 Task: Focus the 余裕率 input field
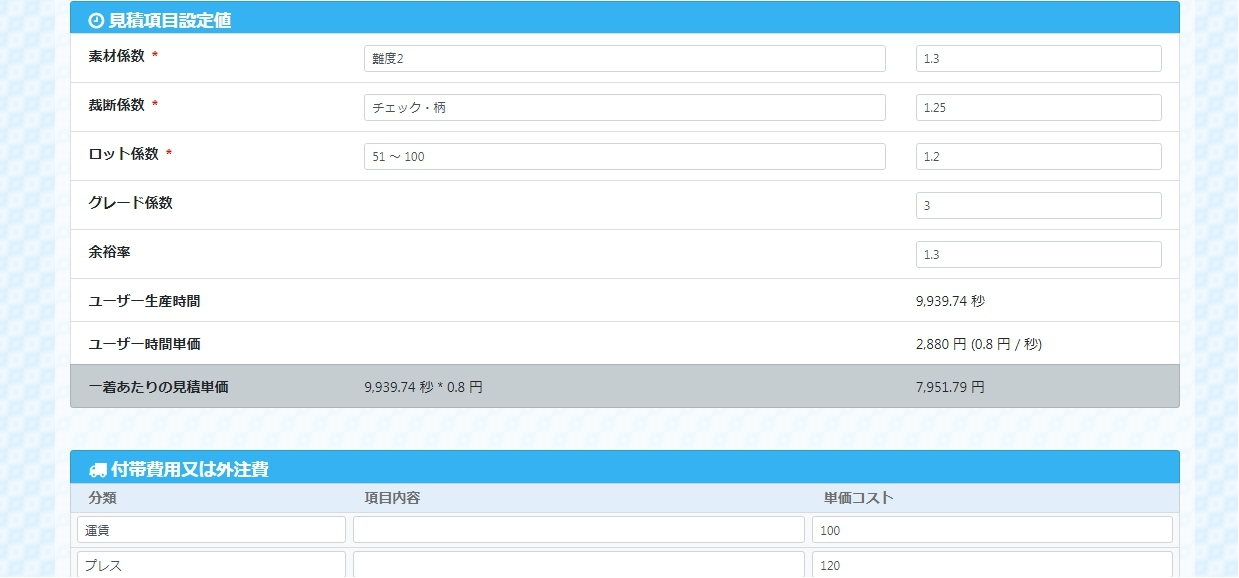pyautogui.click(x=1038, y=255)
